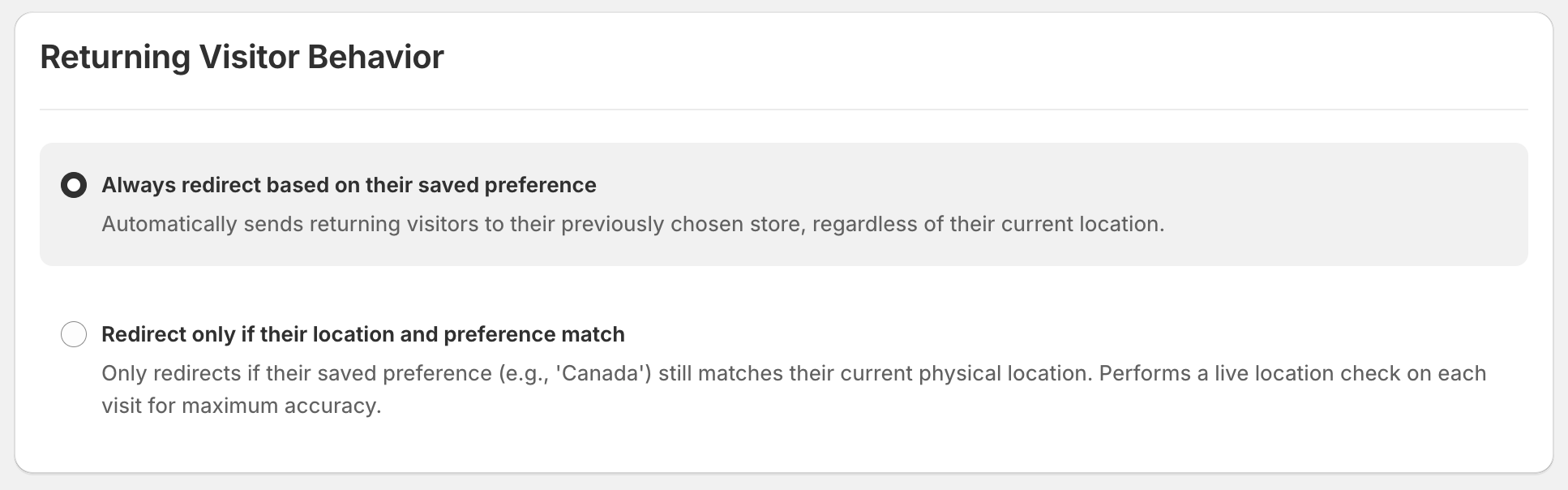Select the "Always redirect based on their saved preference" radio button

pyautogui.click(x=74, y=185)
